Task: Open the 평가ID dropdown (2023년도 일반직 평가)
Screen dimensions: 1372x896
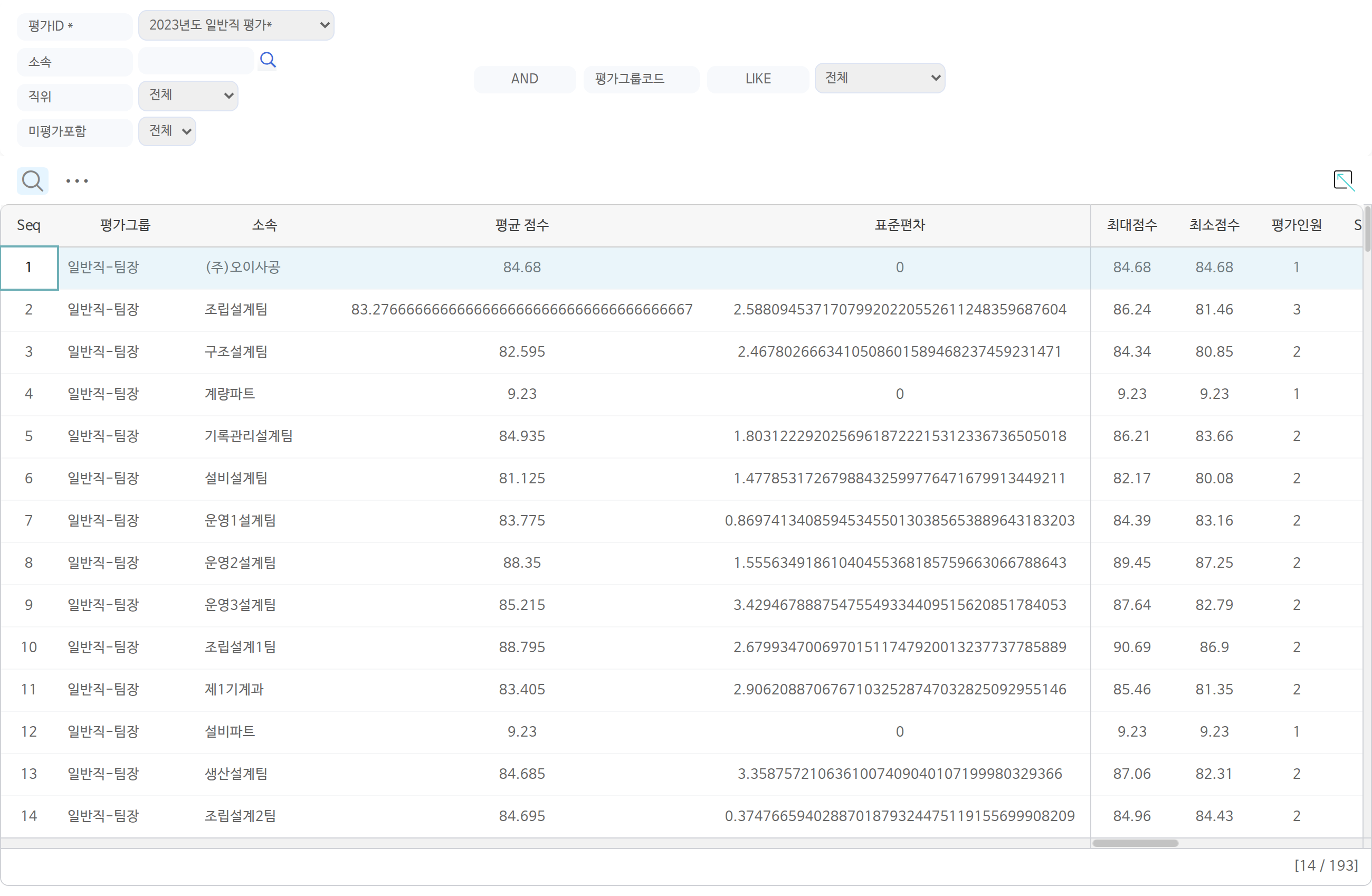Action: point(236,25)
